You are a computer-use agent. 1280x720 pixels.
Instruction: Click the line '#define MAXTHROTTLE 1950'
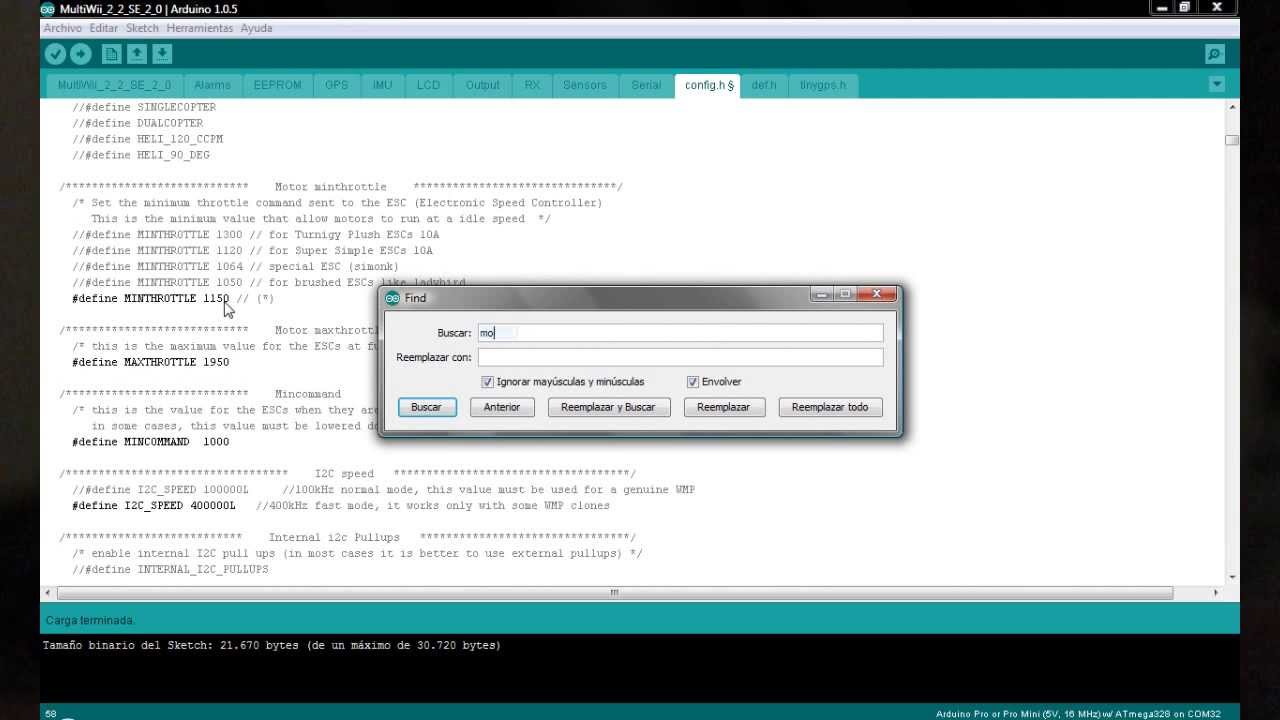pyautogui.click(x=150, y=362)
